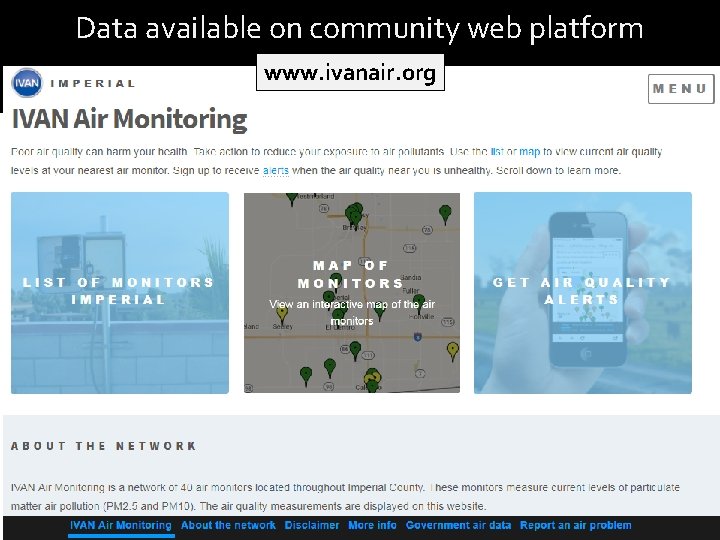Click the yellow map pin near Seeley
The height and width of the screenshot is (540, 720).
pos(282,315)
